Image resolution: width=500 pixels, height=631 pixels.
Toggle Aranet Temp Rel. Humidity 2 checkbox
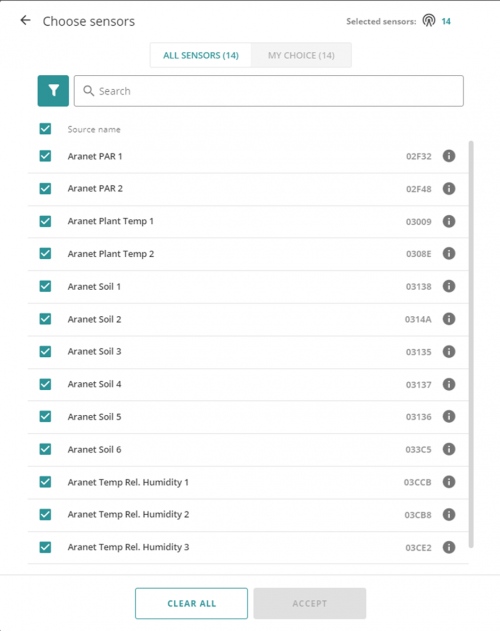click(x=45, y=514)
